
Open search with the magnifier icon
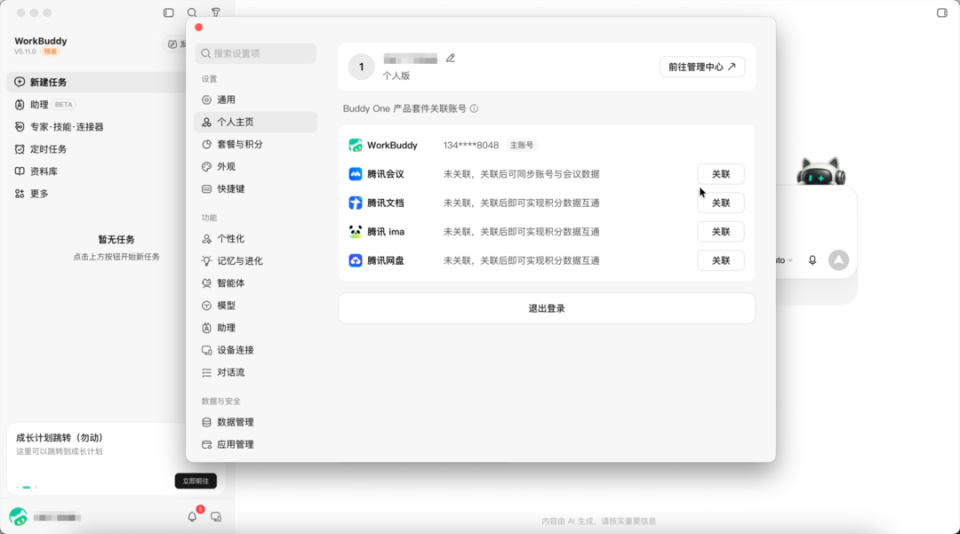192,12
